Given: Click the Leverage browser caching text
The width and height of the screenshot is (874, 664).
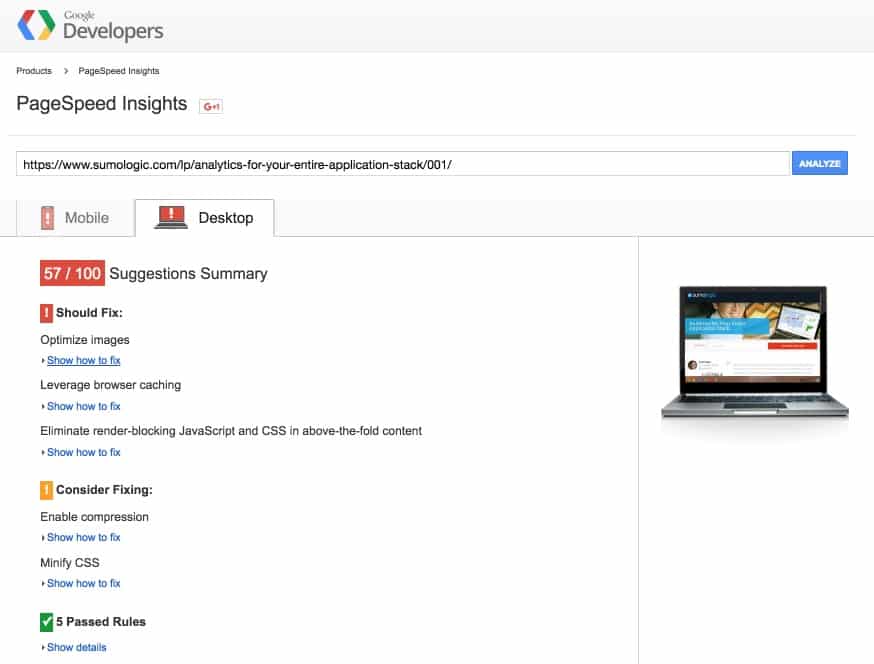Looking at the screenshot, I should tap(110, 385).
